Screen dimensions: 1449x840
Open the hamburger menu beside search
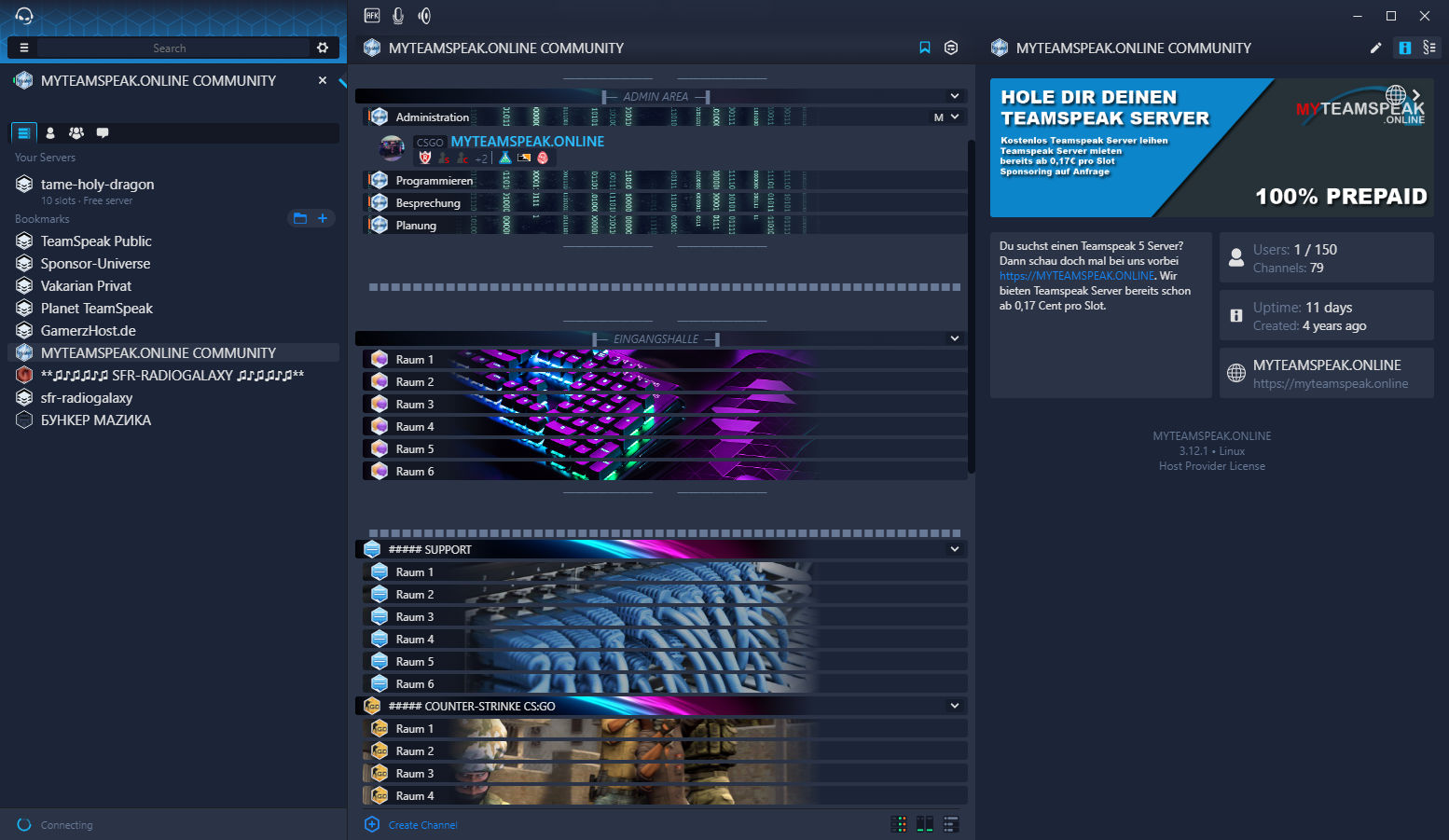click(x=24, y=48)
